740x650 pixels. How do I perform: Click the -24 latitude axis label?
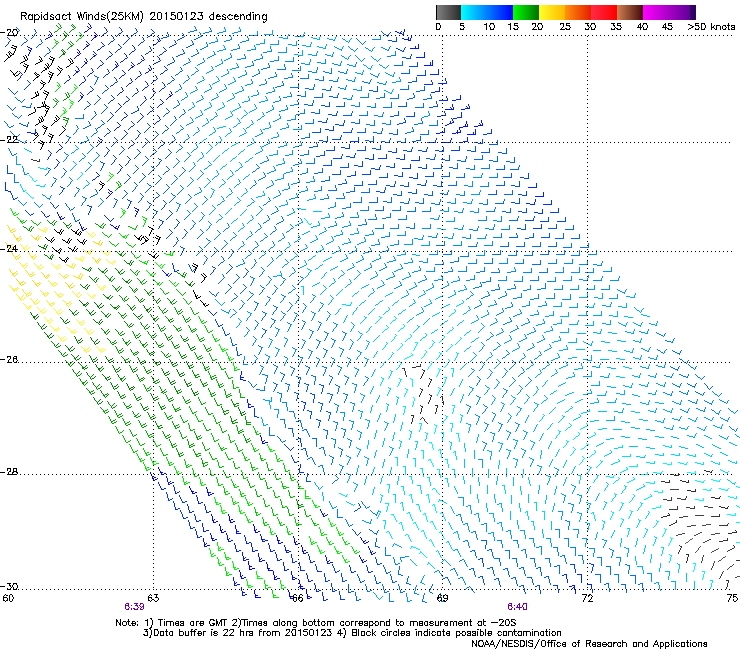click(10, 248)
